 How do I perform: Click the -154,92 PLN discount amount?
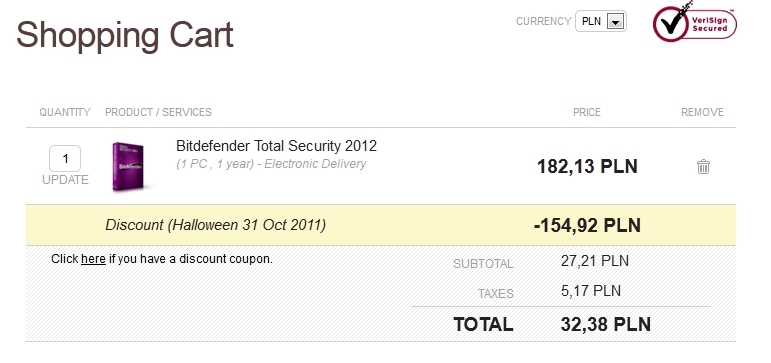coord(587,226)
